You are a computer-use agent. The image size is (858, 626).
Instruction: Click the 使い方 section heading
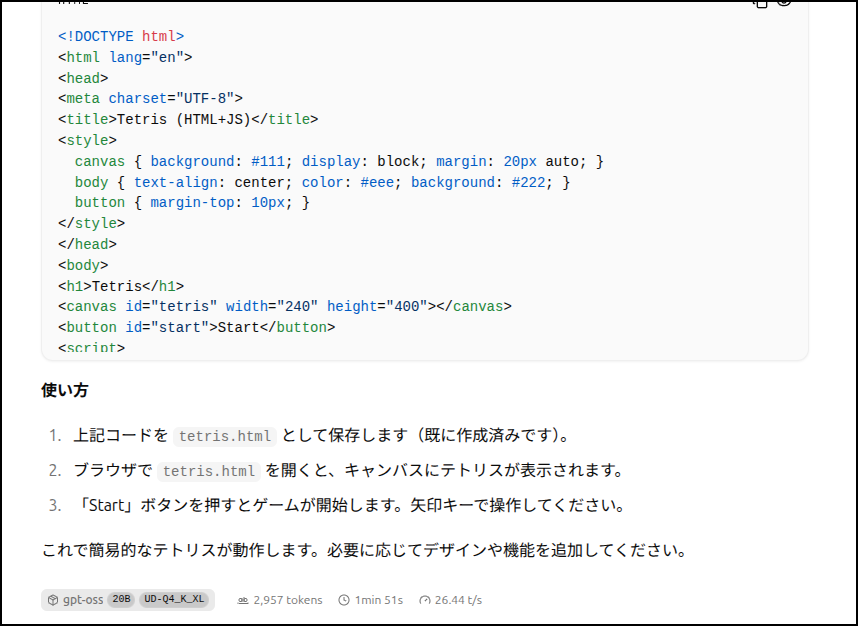[x=65, y=390]
